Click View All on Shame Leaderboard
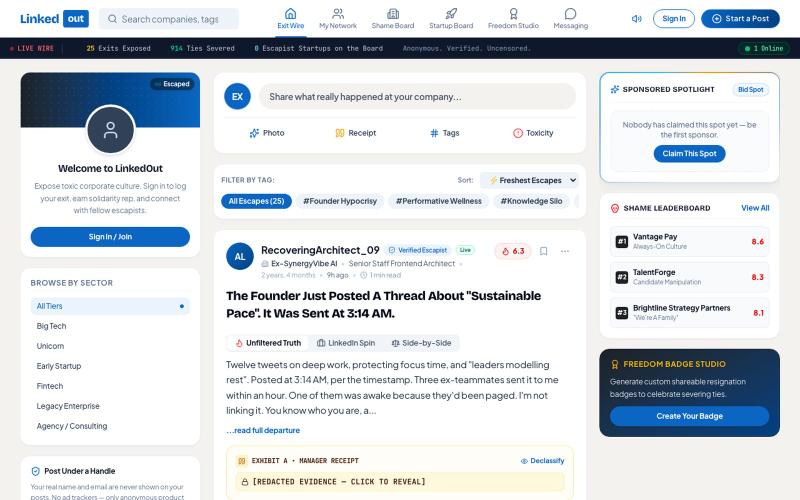The height and width of the screenshot is (500, 800). pos(755,208)
